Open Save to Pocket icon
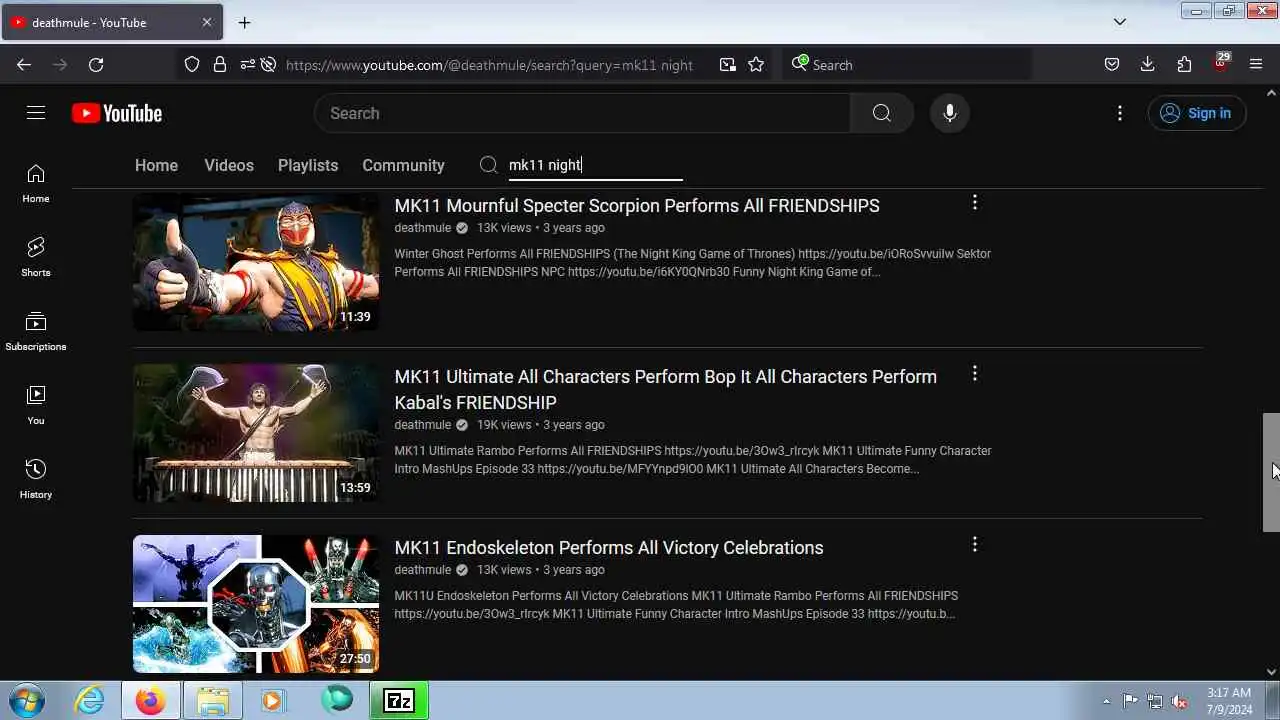Image resolution: width=1280 pixels, height=720 pixels. click(x=1112, y=64)
